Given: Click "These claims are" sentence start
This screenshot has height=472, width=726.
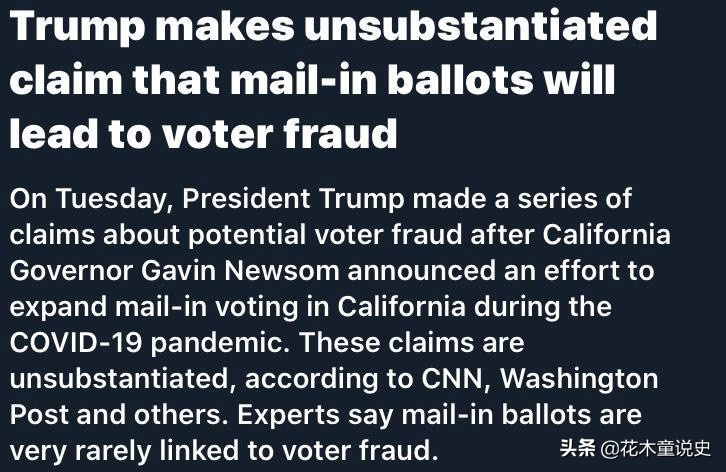Looking at the screenshot, I should 412,343.
